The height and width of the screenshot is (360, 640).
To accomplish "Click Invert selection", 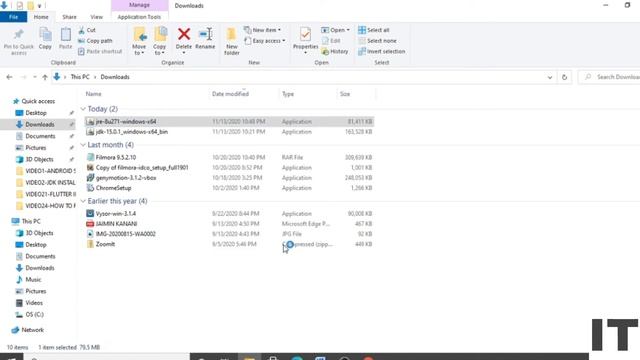I will [x=382, y=51].
